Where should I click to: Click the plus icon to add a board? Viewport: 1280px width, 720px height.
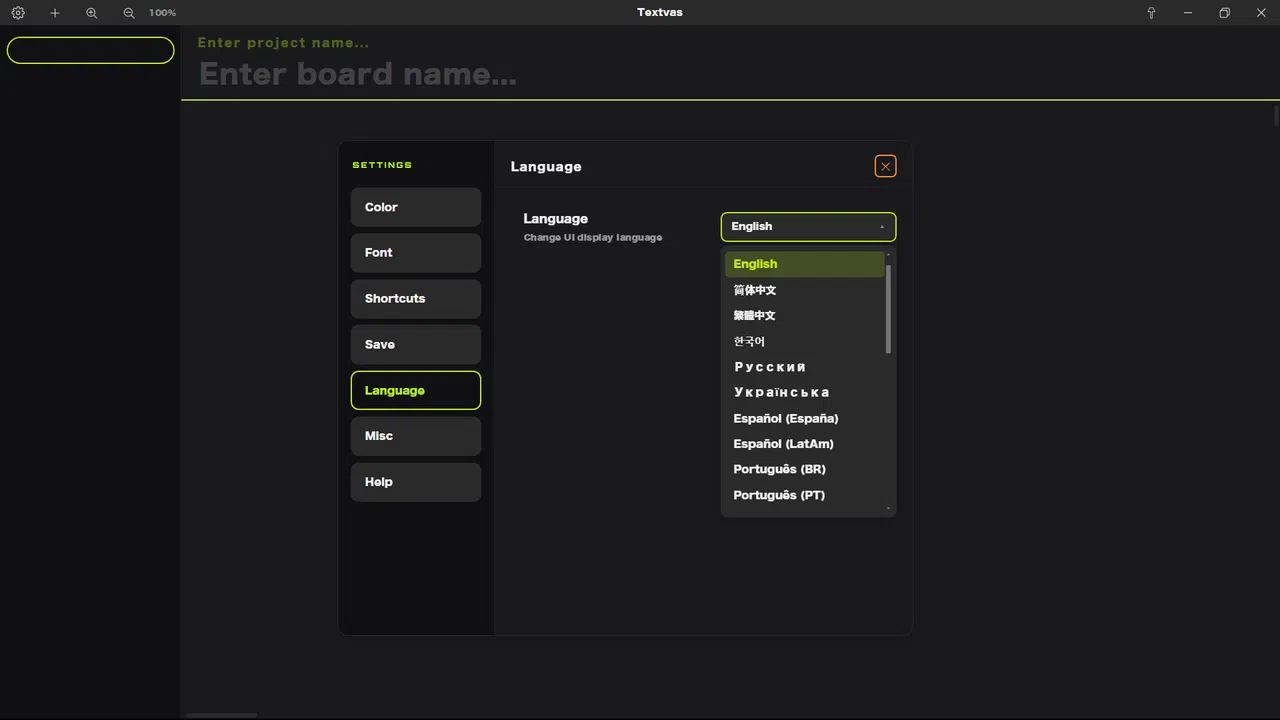point(55,13)
